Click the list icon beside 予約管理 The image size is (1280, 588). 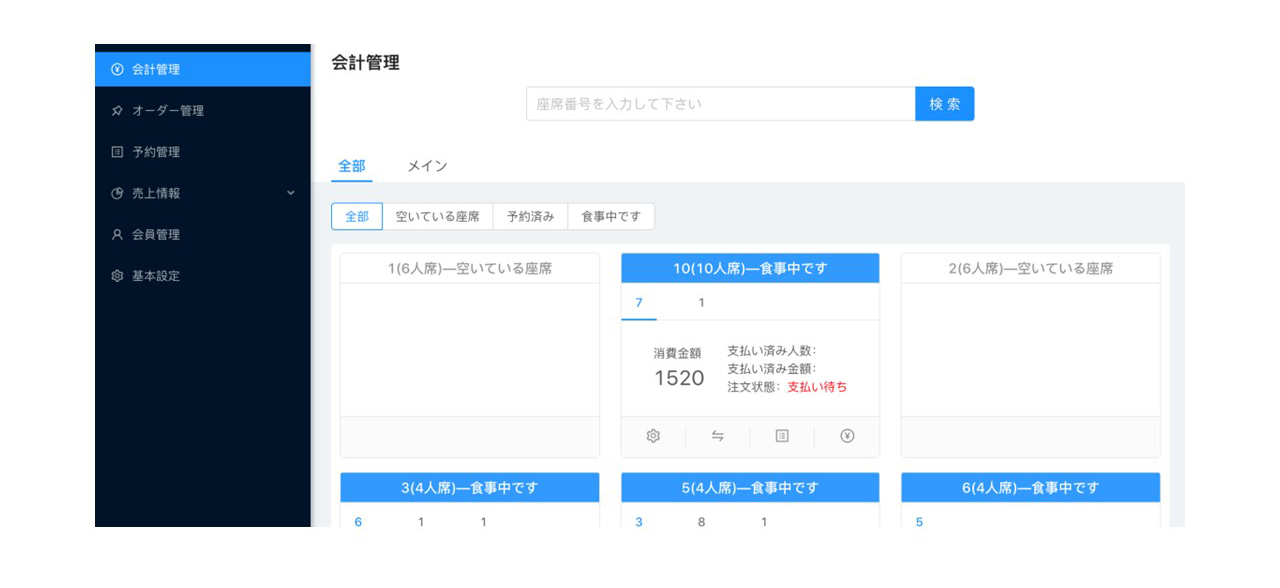pyautogui.click(x=117, y=152)
